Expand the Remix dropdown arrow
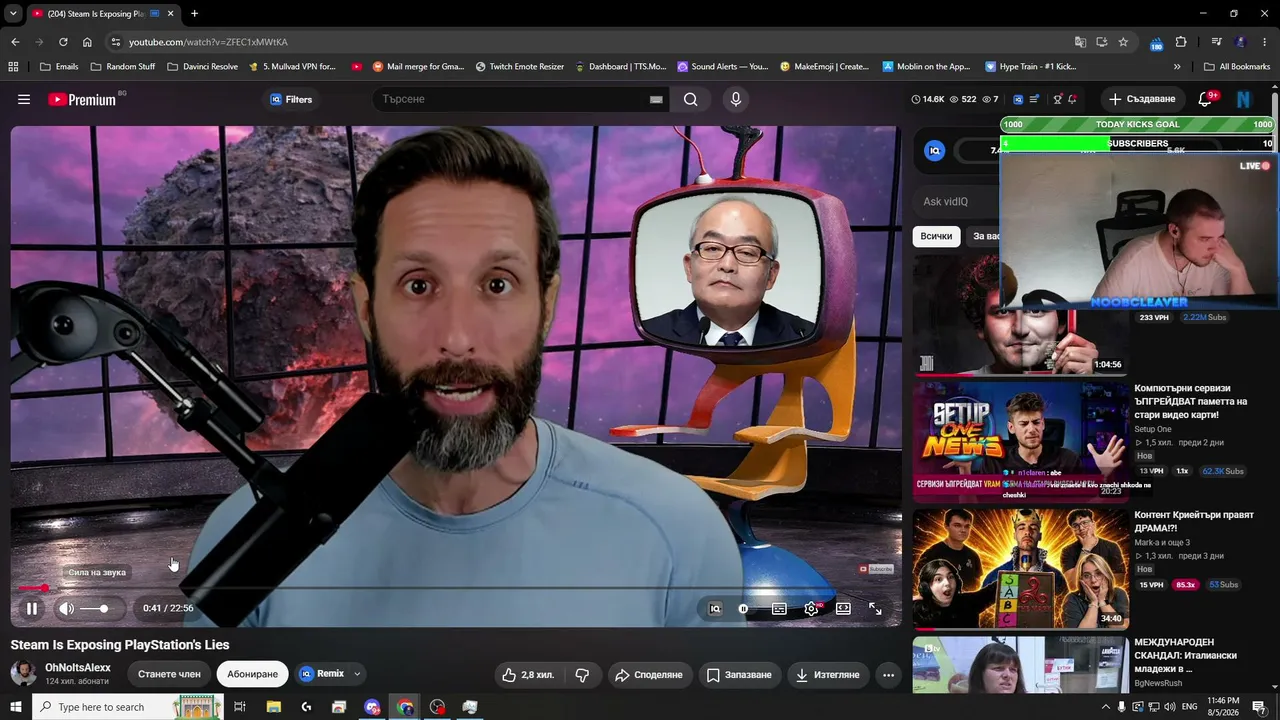The height and width of the screenshot is (720, 1280). (x=357, y=674)
